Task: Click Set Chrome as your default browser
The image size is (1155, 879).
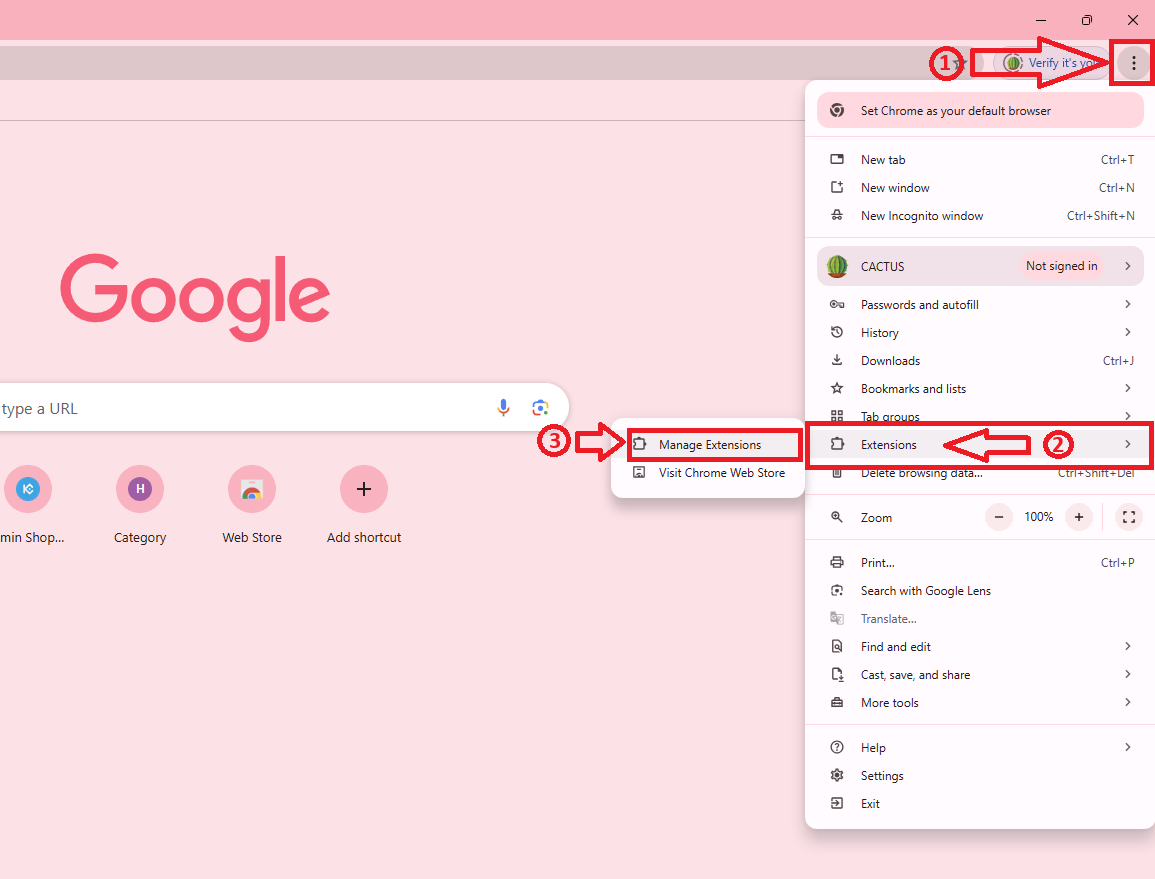Action: click(x=980, y=111)
